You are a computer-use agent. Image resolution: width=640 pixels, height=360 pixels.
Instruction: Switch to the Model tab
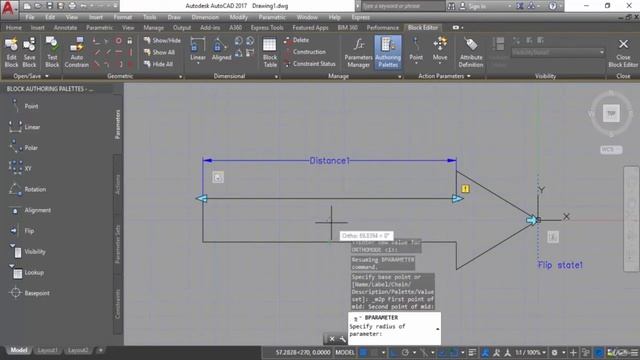click(x=19, y=350)
